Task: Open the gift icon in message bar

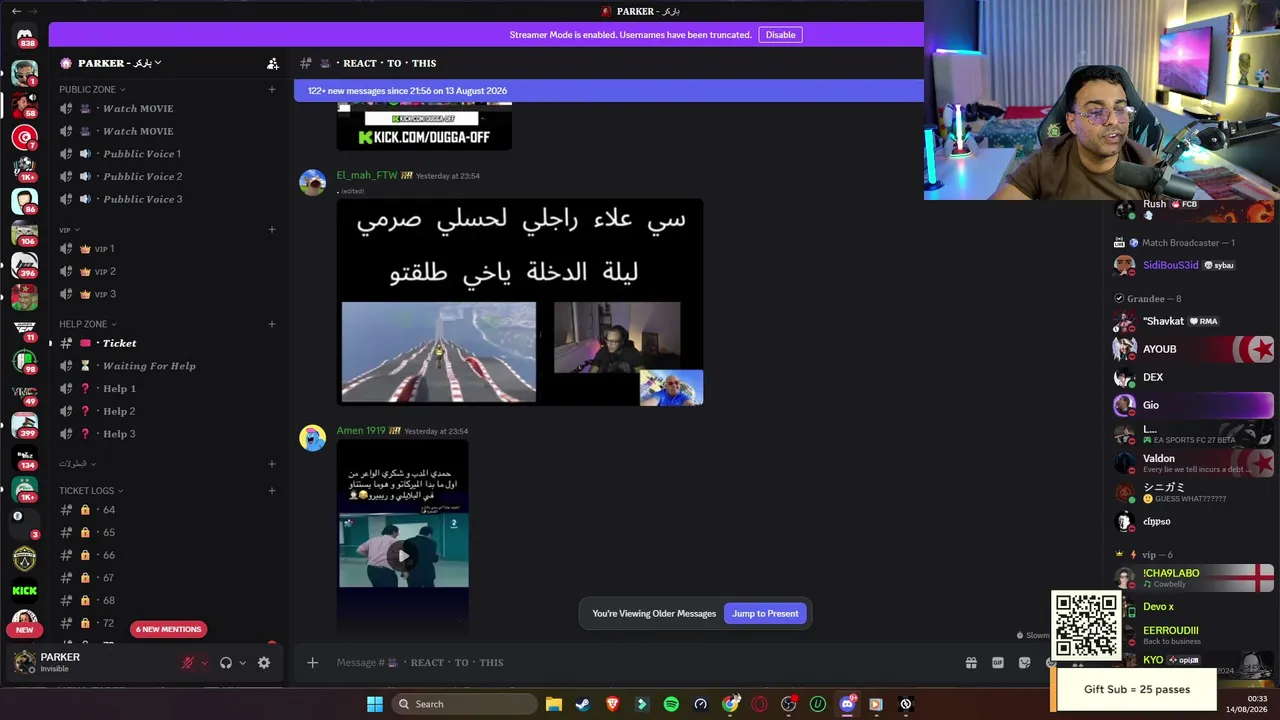Action: pos(970,662)
